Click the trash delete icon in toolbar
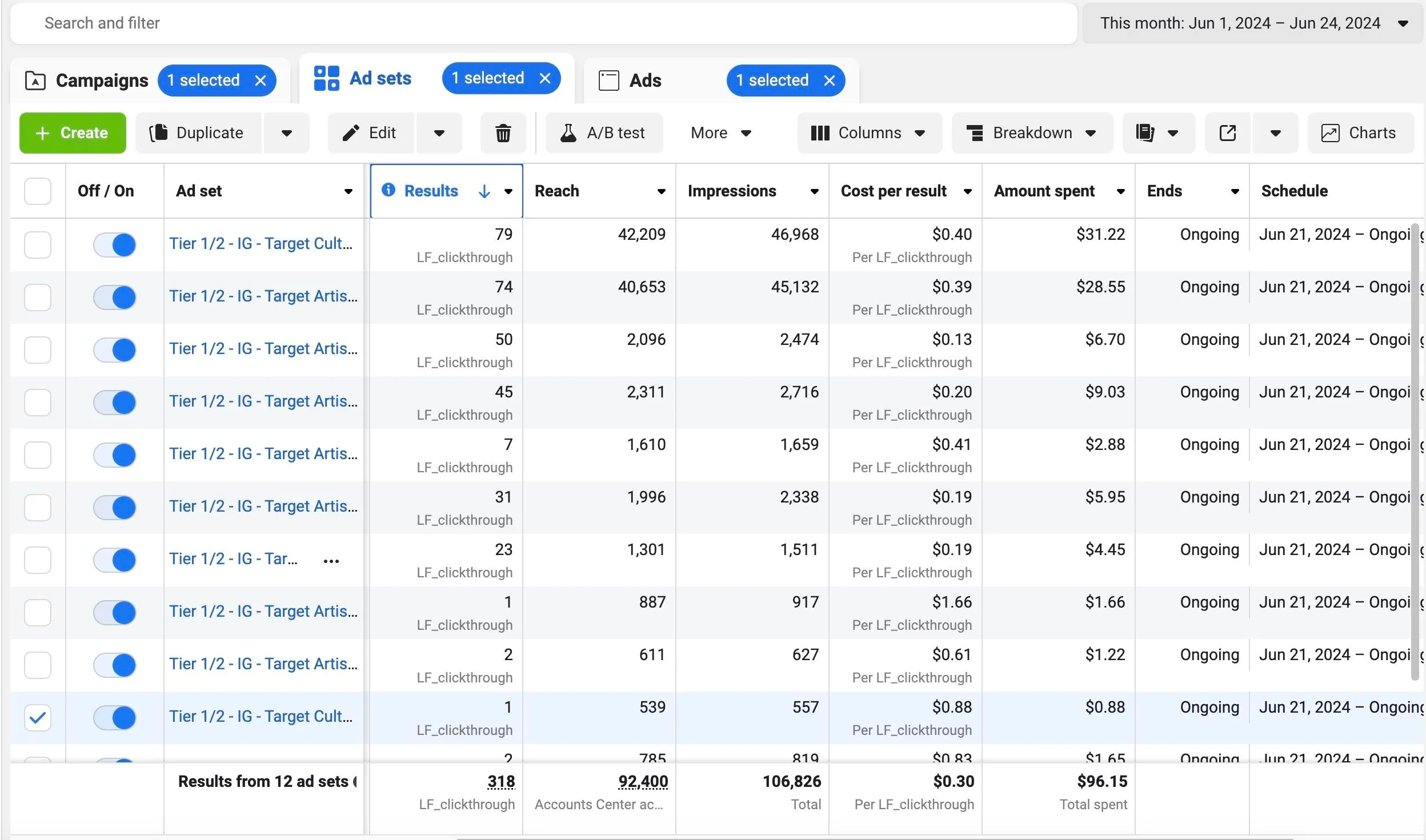 pos(503,133)
